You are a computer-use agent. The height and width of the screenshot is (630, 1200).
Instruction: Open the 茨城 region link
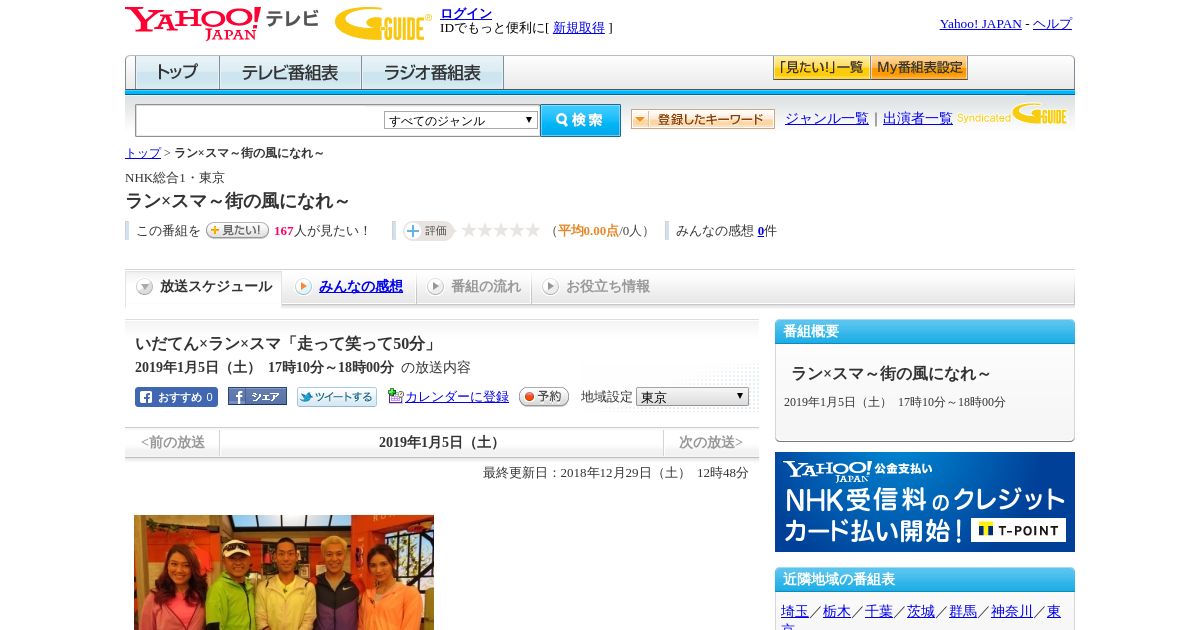point(921,611)
